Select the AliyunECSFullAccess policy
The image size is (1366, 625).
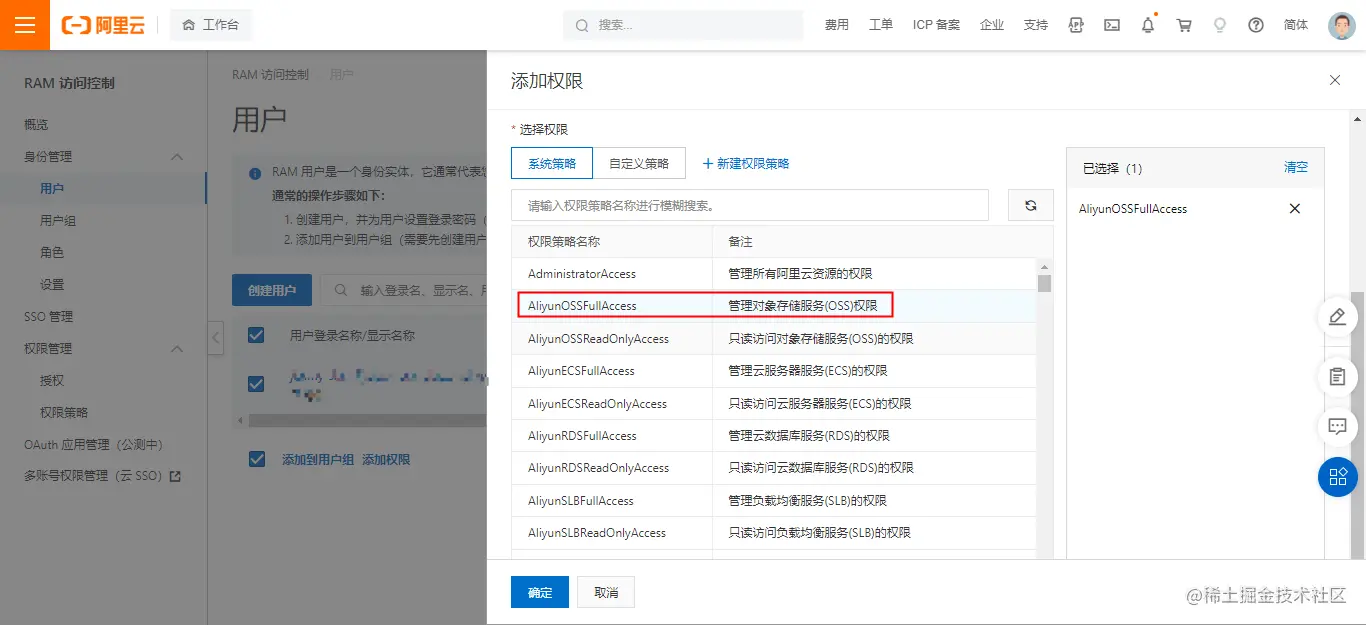pyautogui.click(x=774, y=371)
